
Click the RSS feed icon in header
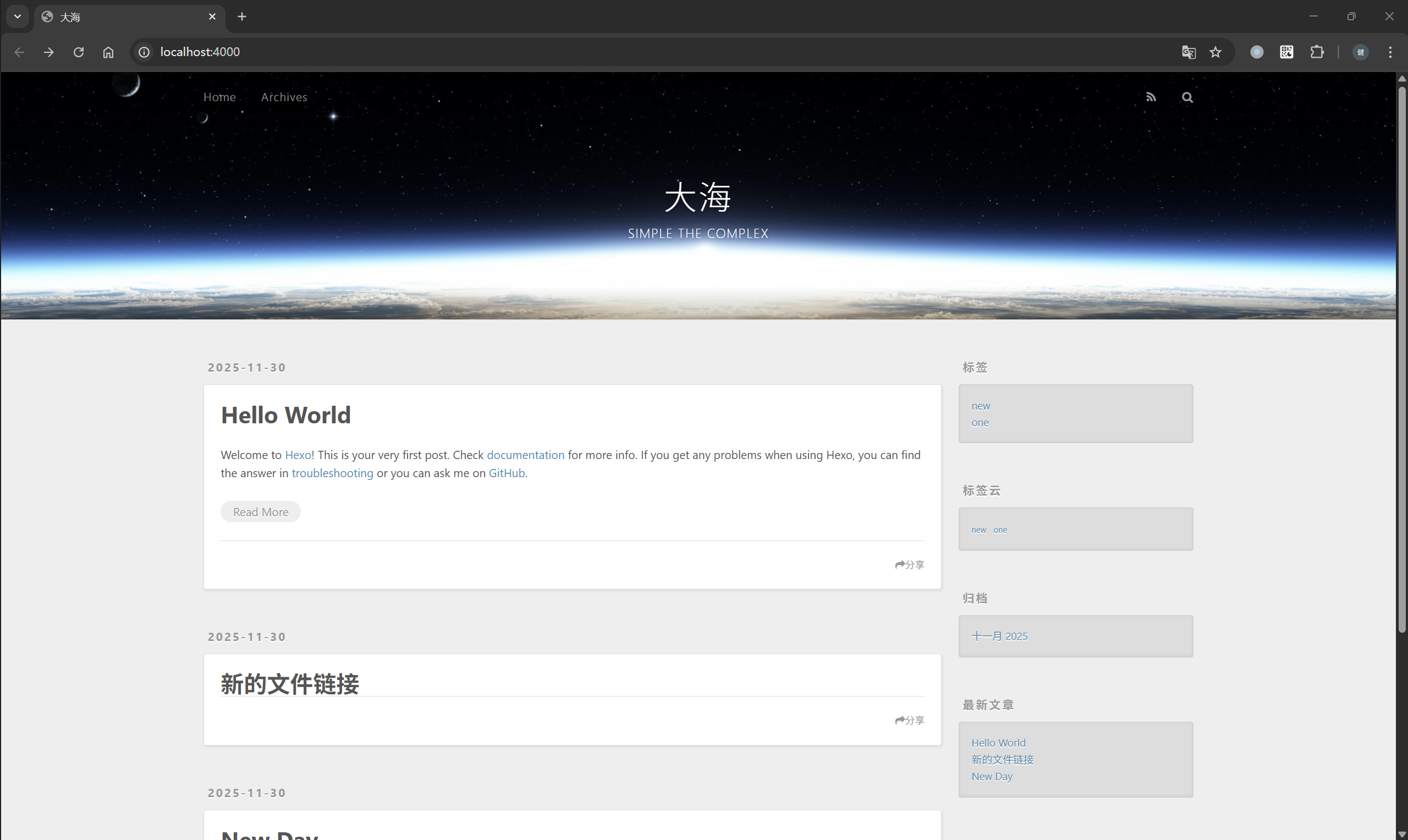pyautogui.click(x=1151, y=97)
